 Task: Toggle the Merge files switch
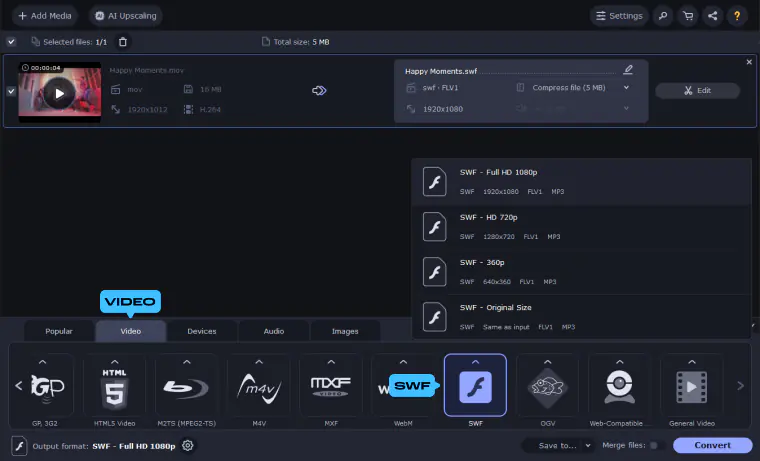pyautogui.click(x=655, y=445)
